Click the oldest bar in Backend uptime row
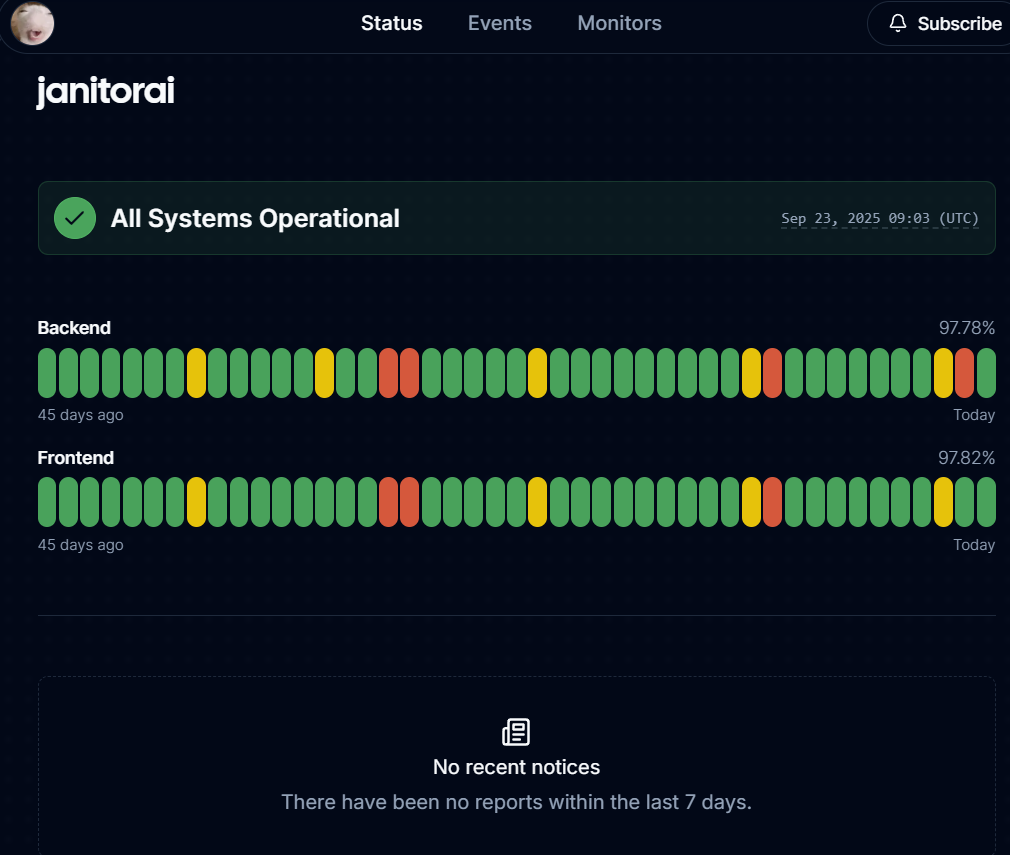The width and height of the screenshot is (1010, 855). (47, 373)
